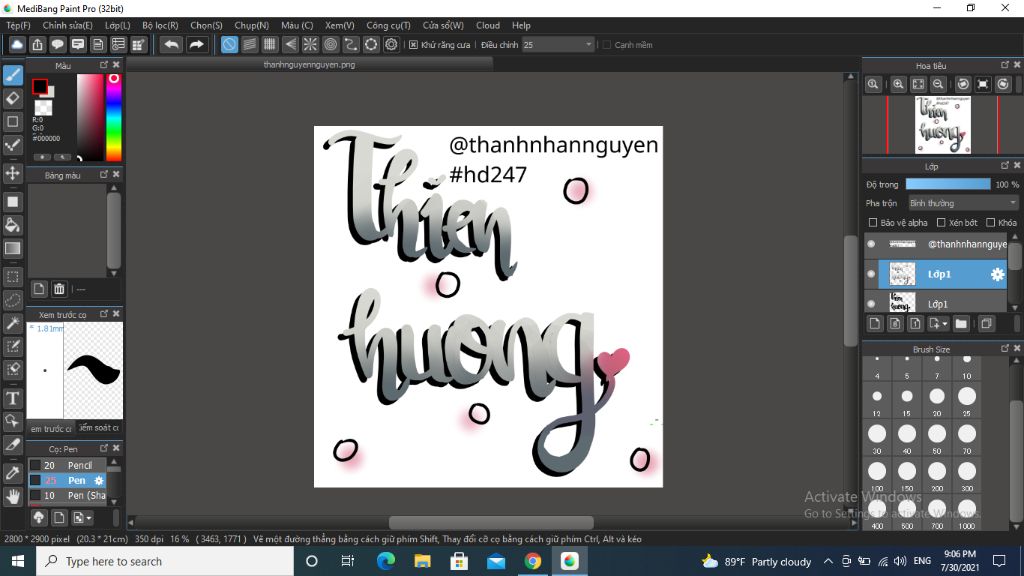Screen dimensions: 1024x576
Task: Click the Windows search box
Action: click(165, 561)
